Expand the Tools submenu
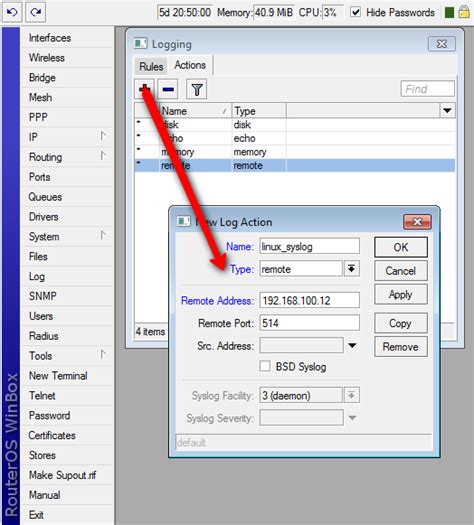The height and width of the screenshot is (525, 474). [x=103, y=355]
